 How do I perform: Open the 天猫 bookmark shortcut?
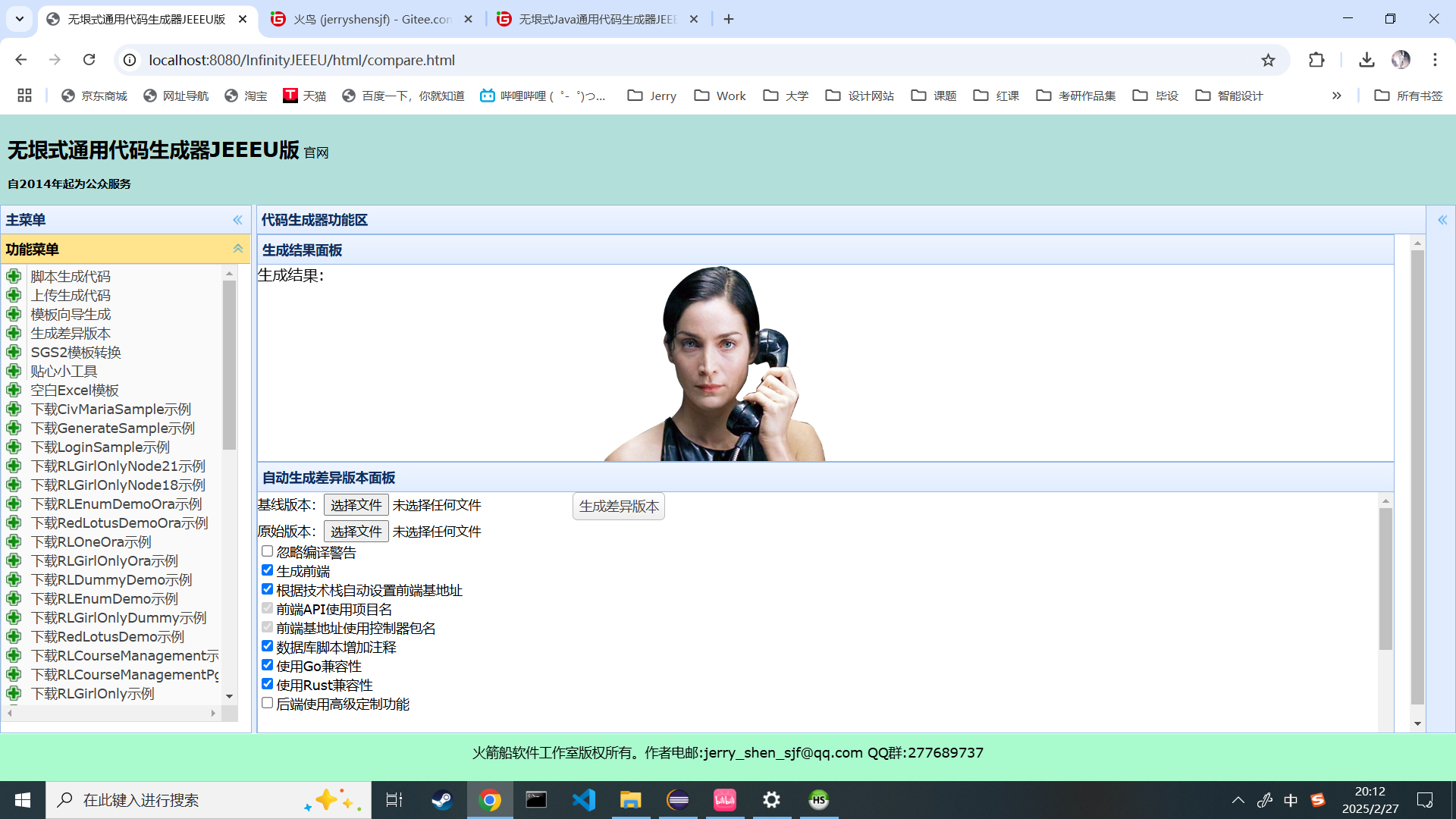click(305, 96)
